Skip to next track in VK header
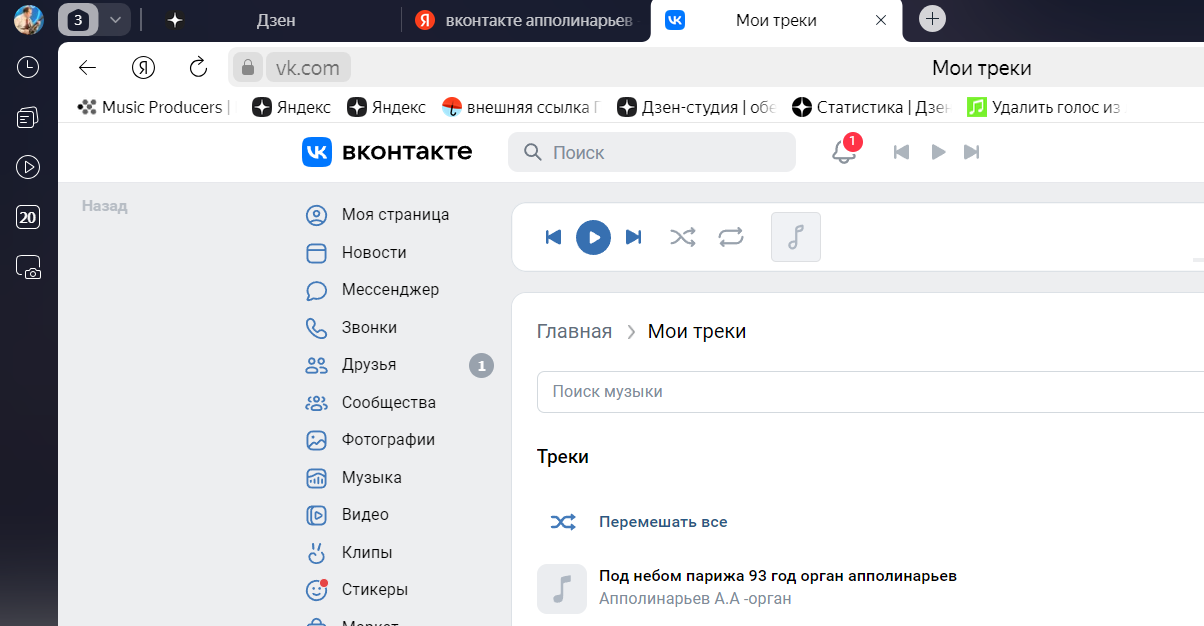The image size is (1204, 626). pos(971,152)
